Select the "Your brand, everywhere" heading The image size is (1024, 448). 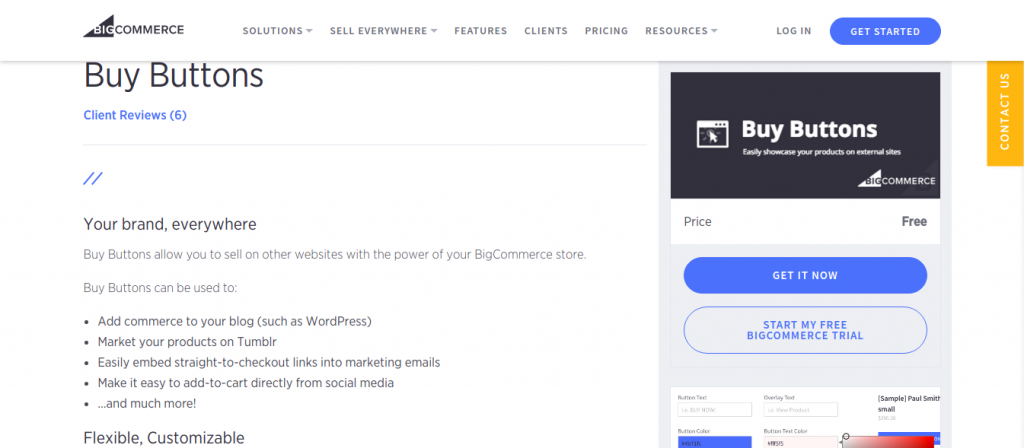click(x=170, y=225)
